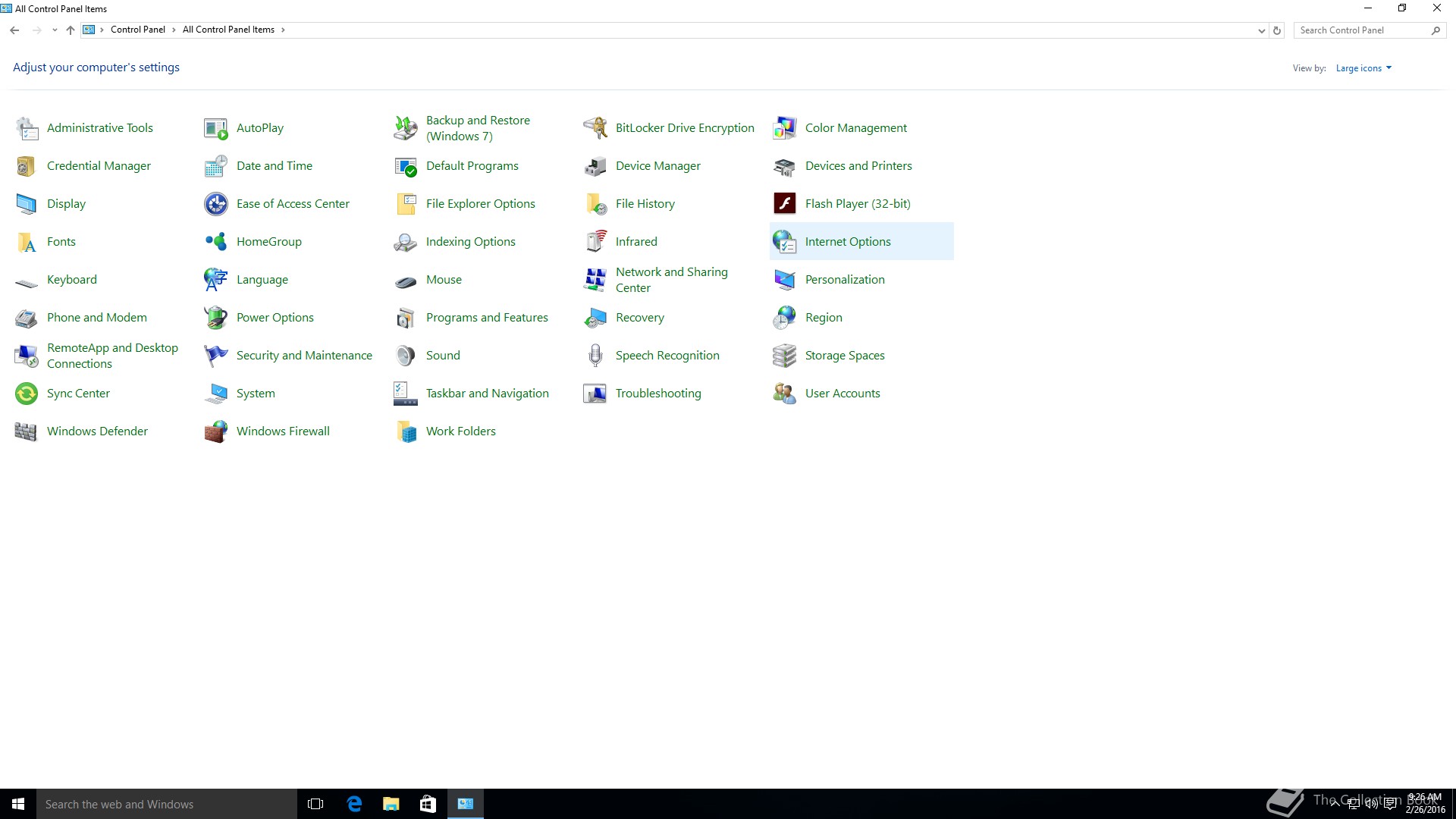Image resolution: width=1456 pixels, height=819 pixels.
Task: Open the Recovery link
Action: 640,318
